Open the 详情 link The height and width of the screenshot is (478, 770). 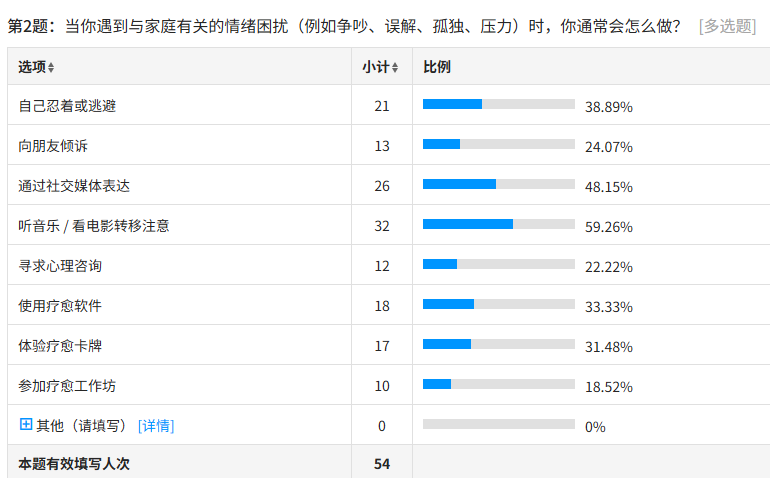pos(156,426)
